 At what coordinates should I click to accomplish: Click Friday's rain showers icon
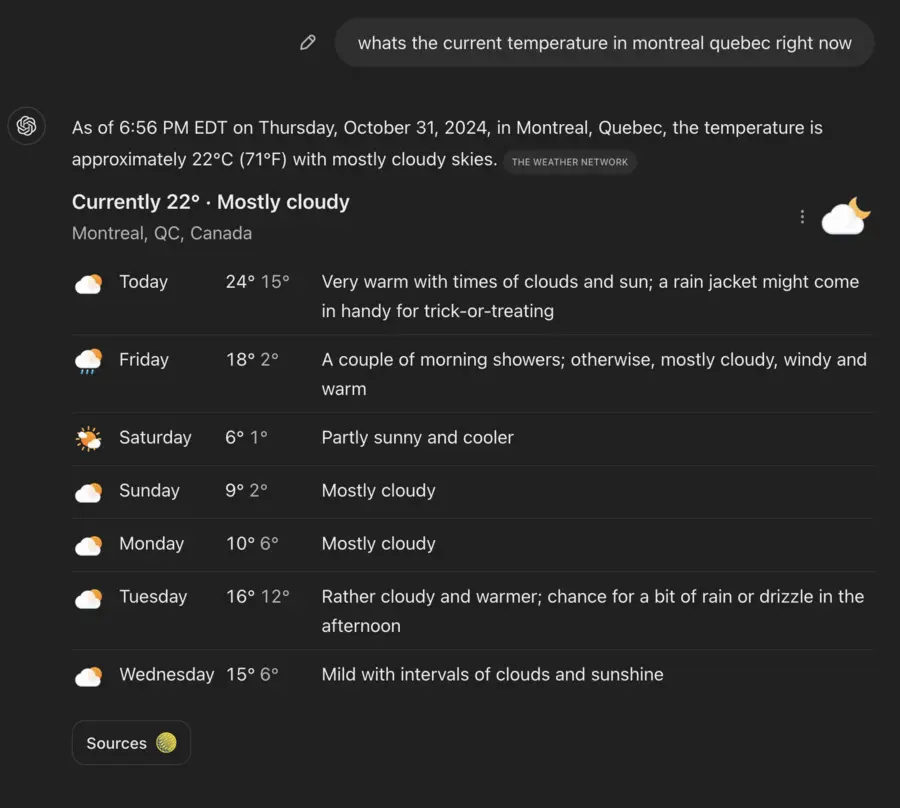pyautogui.click(x=88, y=361)
